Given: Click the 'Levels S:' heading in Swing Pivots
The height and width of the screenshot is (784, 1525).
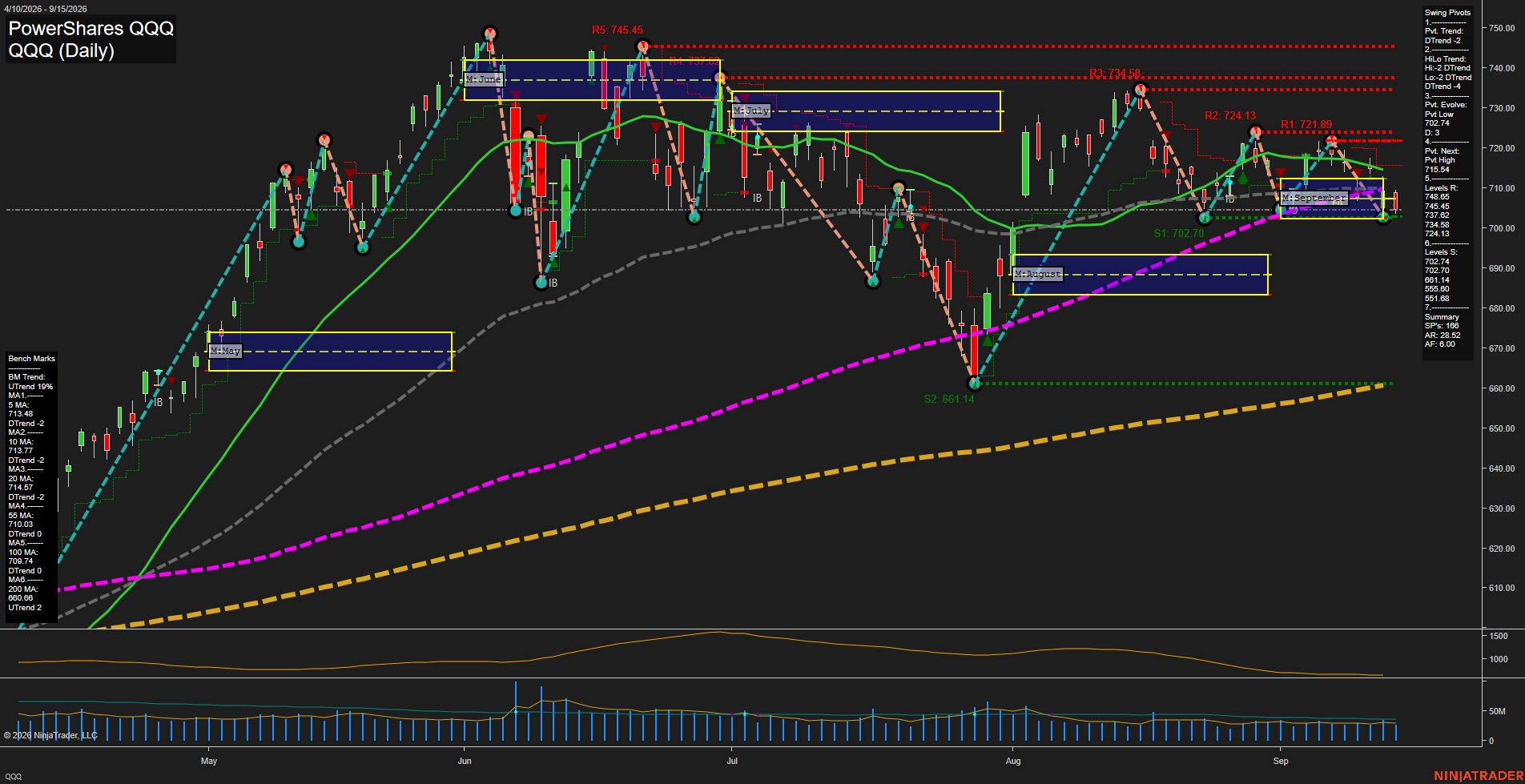Looking at the screenshot, I should coord(1441,252).
